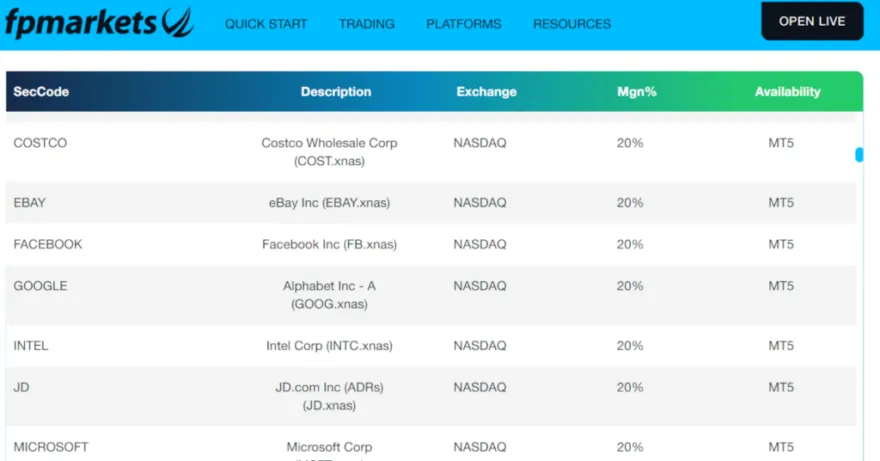880x461 pixels.
Task: Select the EBAY security code
Action: click(x=30, y=203)
